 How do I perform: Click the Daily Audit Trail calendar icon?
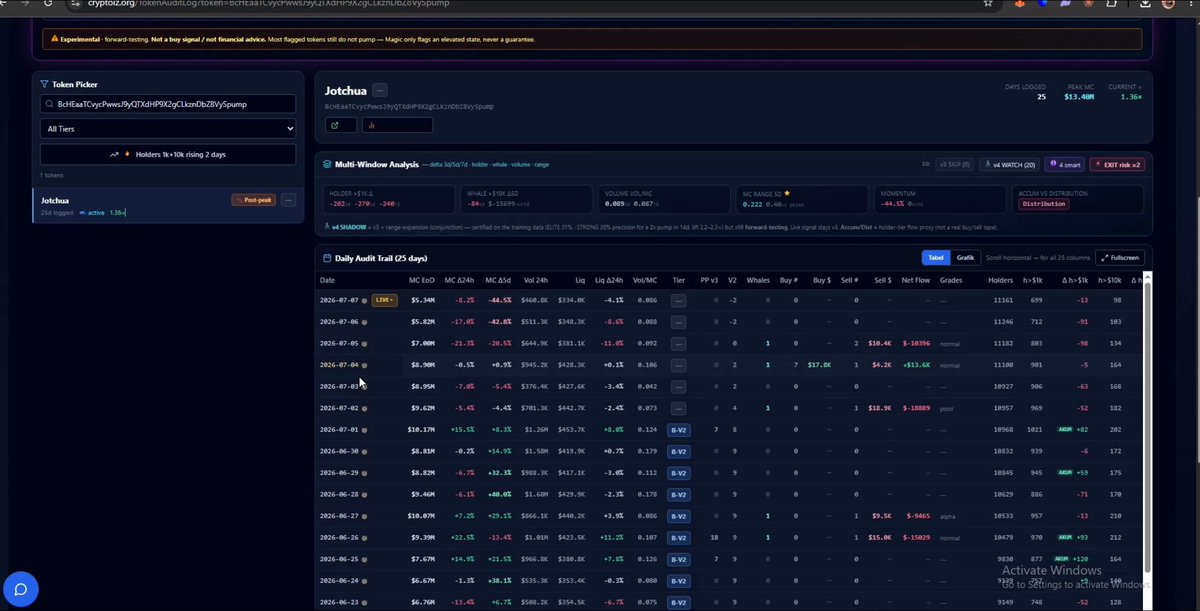click(x=328, y=258)
